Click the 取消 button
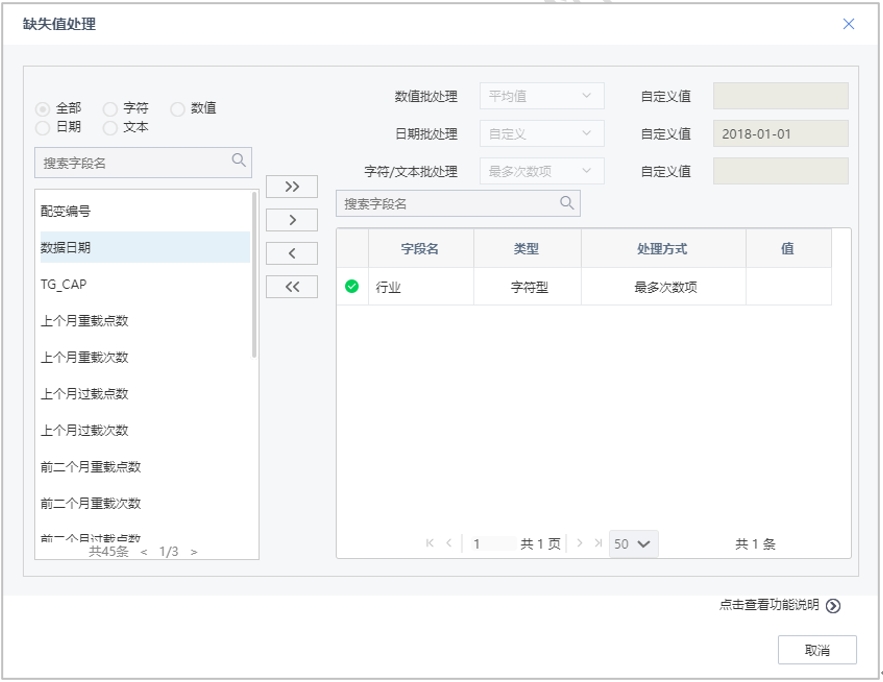 point(815,648)
